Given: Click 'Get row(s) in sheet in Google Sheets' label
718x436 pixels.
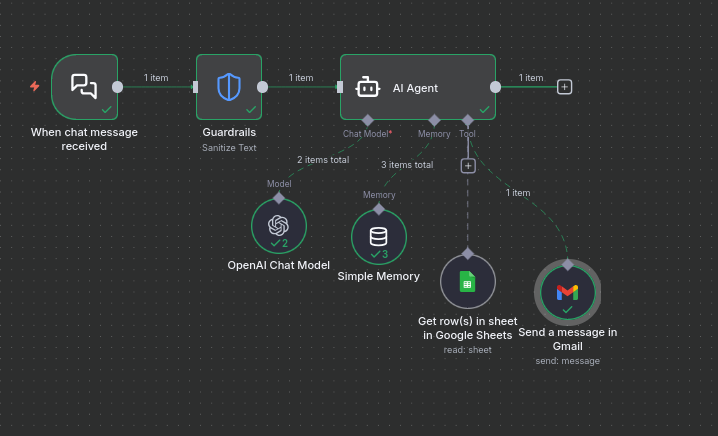Looking at the screenshot, I should 468,328.
